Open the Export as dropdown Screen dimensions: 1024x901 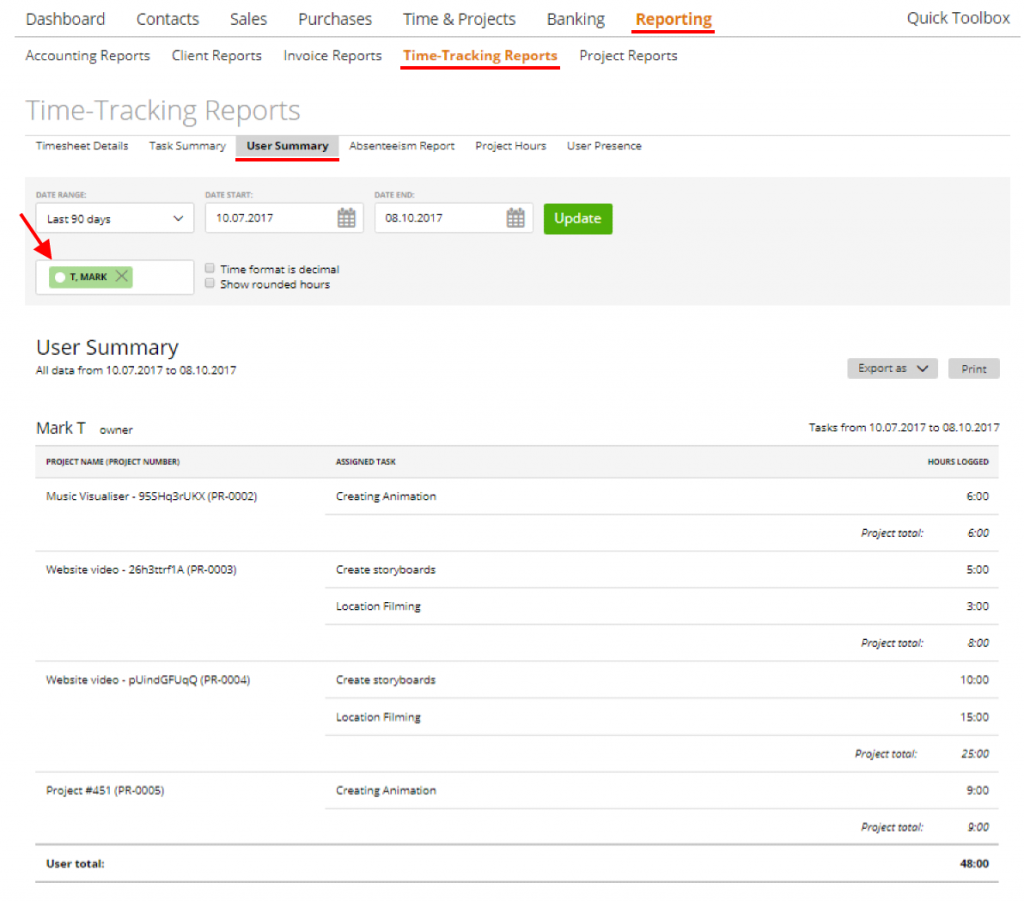[x=892, y=368]
